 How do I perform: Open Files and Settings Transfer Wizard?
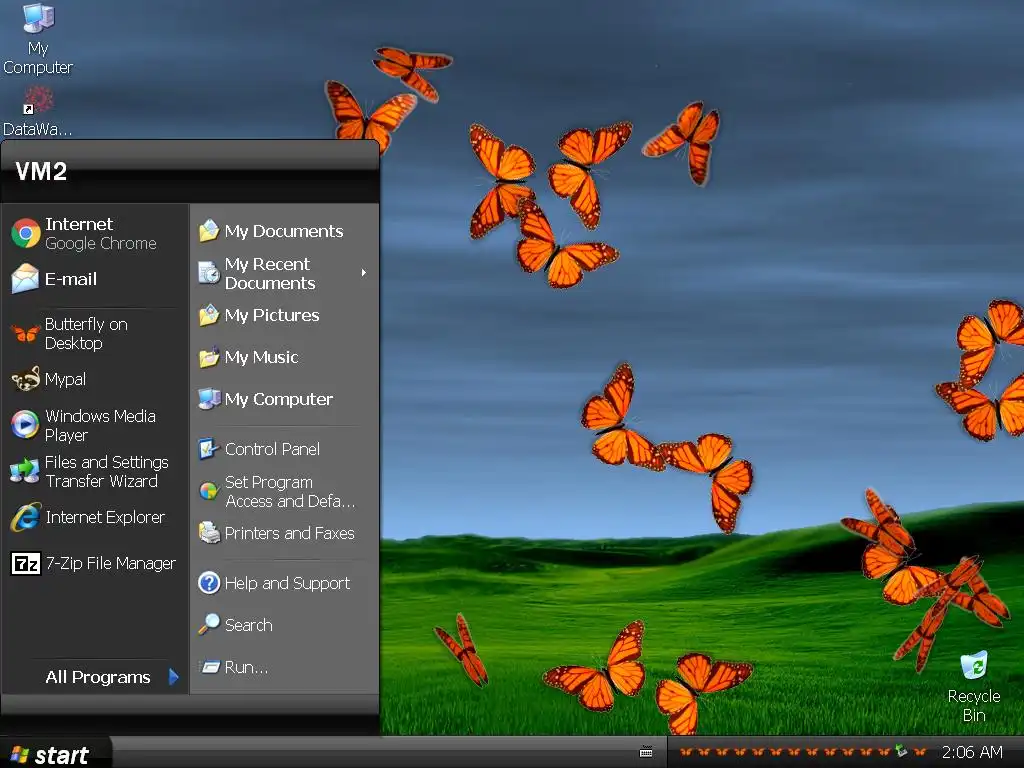point(95,472)
